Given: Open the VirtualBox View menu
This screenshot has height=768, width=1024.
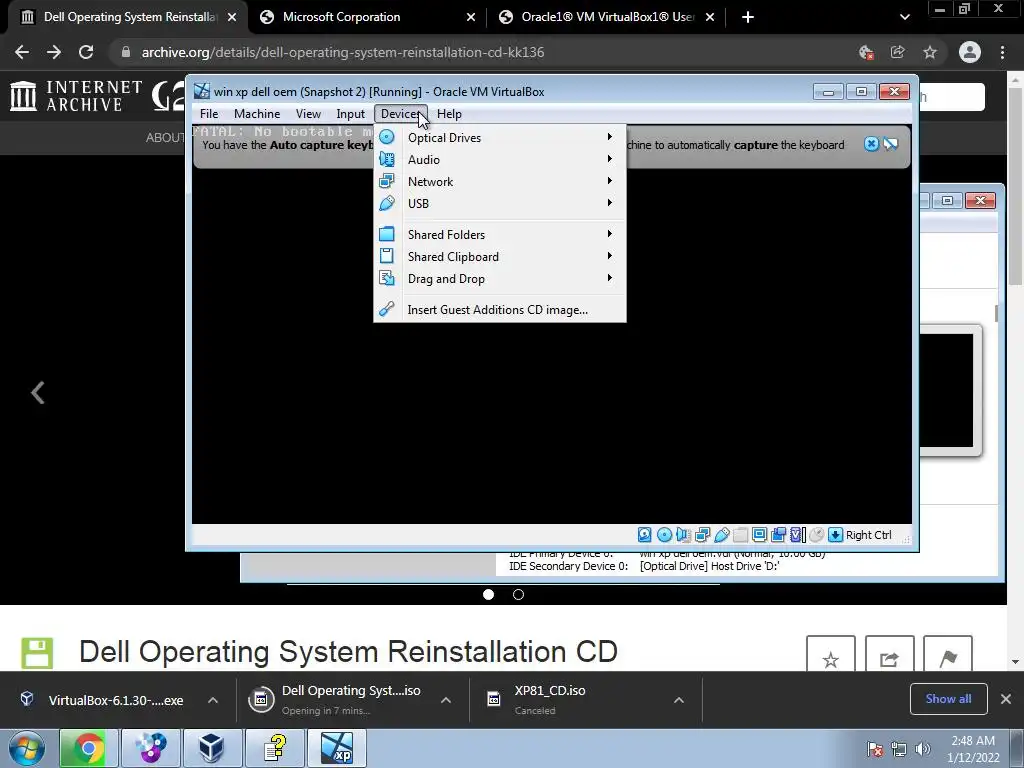Looking at the screenshot, I should [x=308, y=114].
